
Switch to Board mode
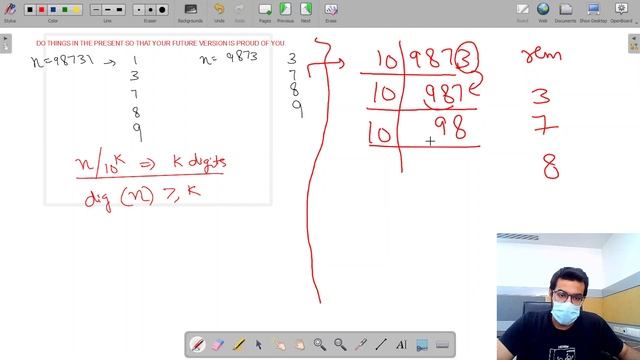click(522, 12)
